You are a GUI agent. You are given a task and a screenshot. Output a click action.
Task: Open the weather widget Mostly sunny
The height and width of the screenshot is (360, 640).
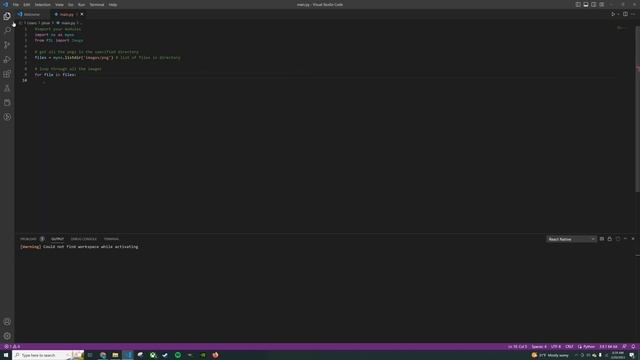(550, 355)
